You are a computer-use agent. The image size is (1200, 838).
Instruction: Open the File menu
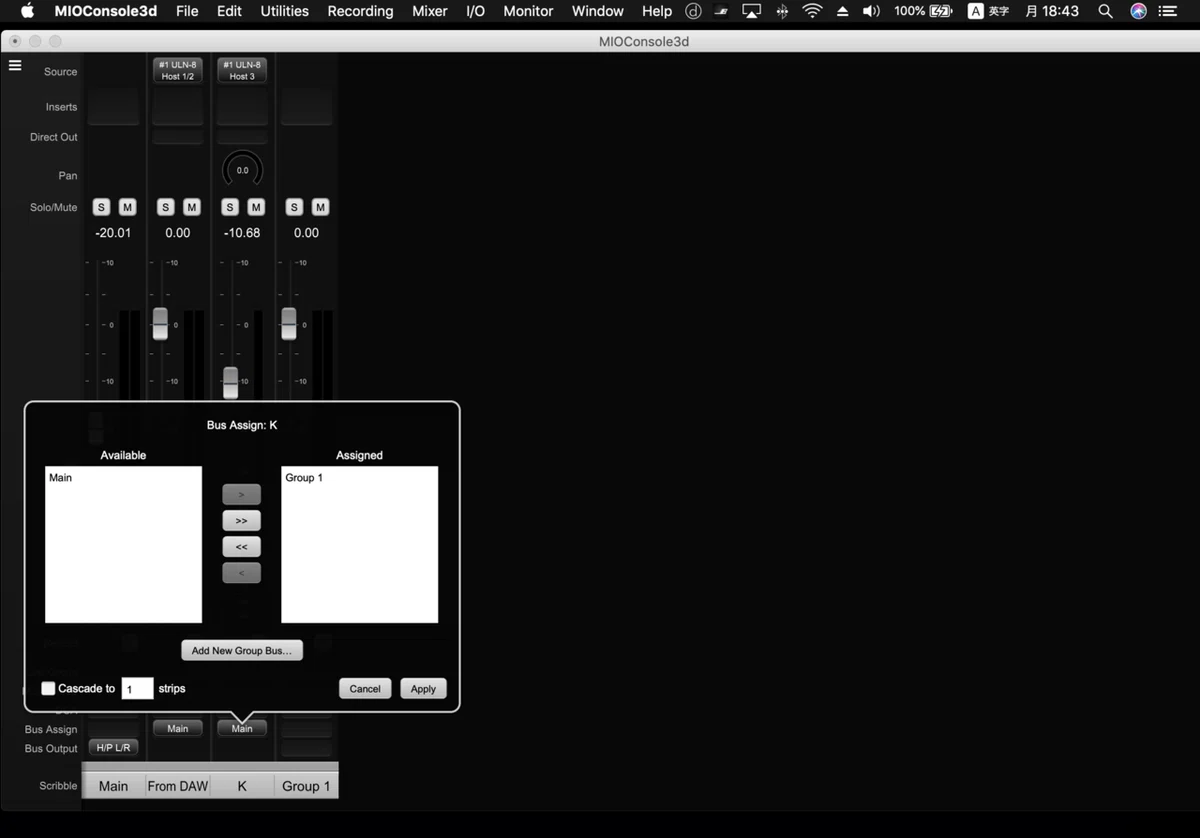coord(187,11)
